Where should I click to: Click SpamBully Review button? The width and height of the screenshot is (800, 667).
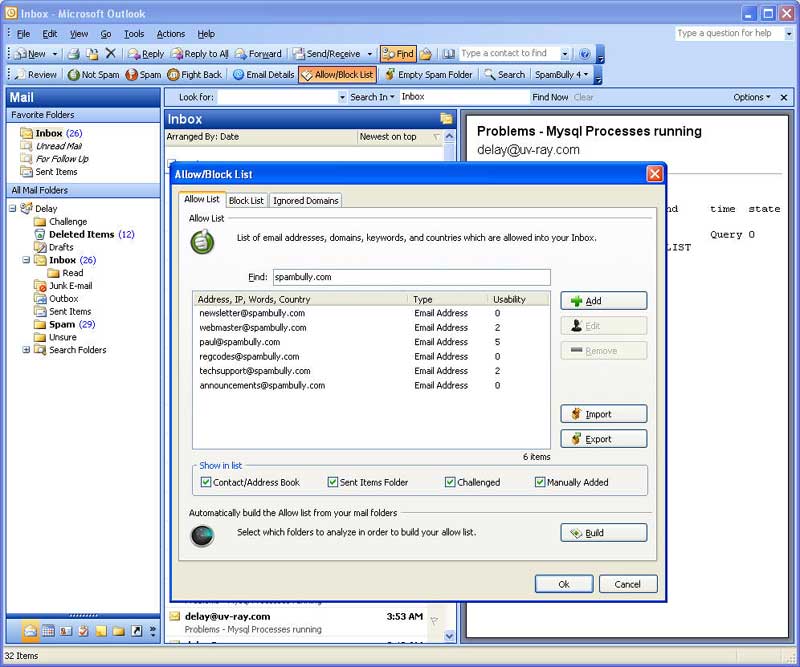pos(35,75)
